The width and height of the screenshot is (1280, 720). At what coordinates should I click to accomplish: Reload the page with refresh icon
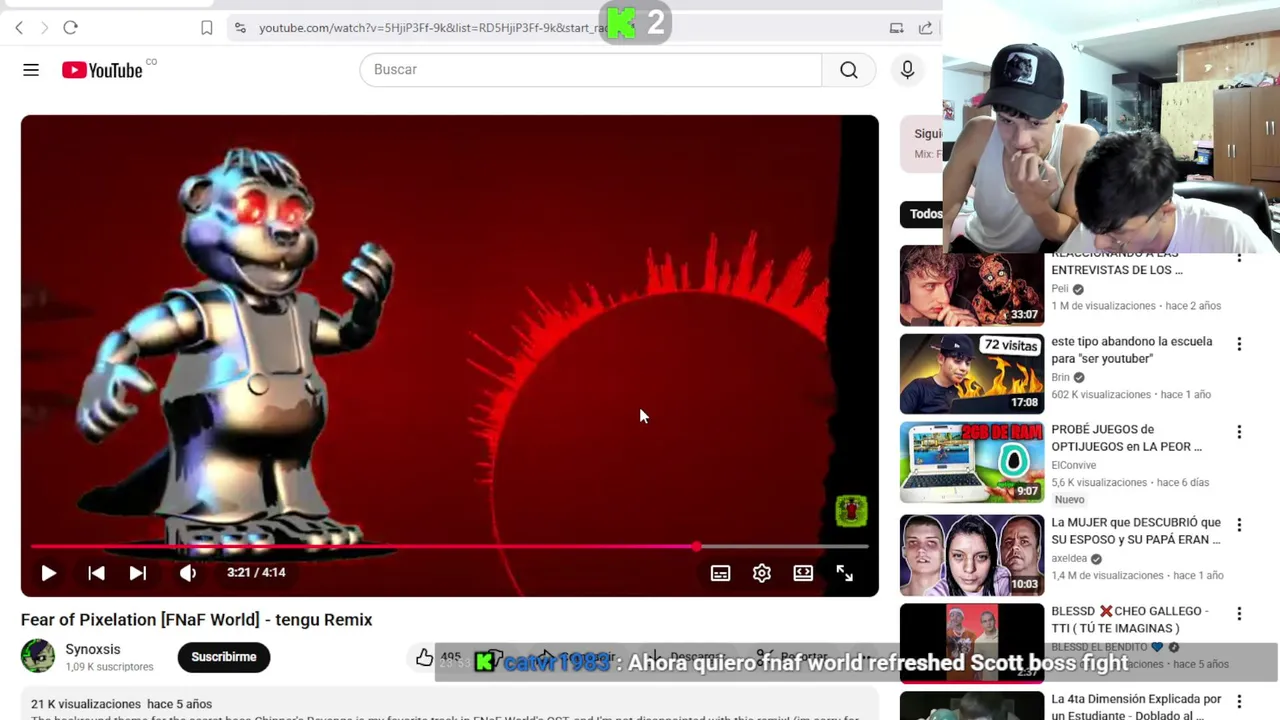point(70,28)
